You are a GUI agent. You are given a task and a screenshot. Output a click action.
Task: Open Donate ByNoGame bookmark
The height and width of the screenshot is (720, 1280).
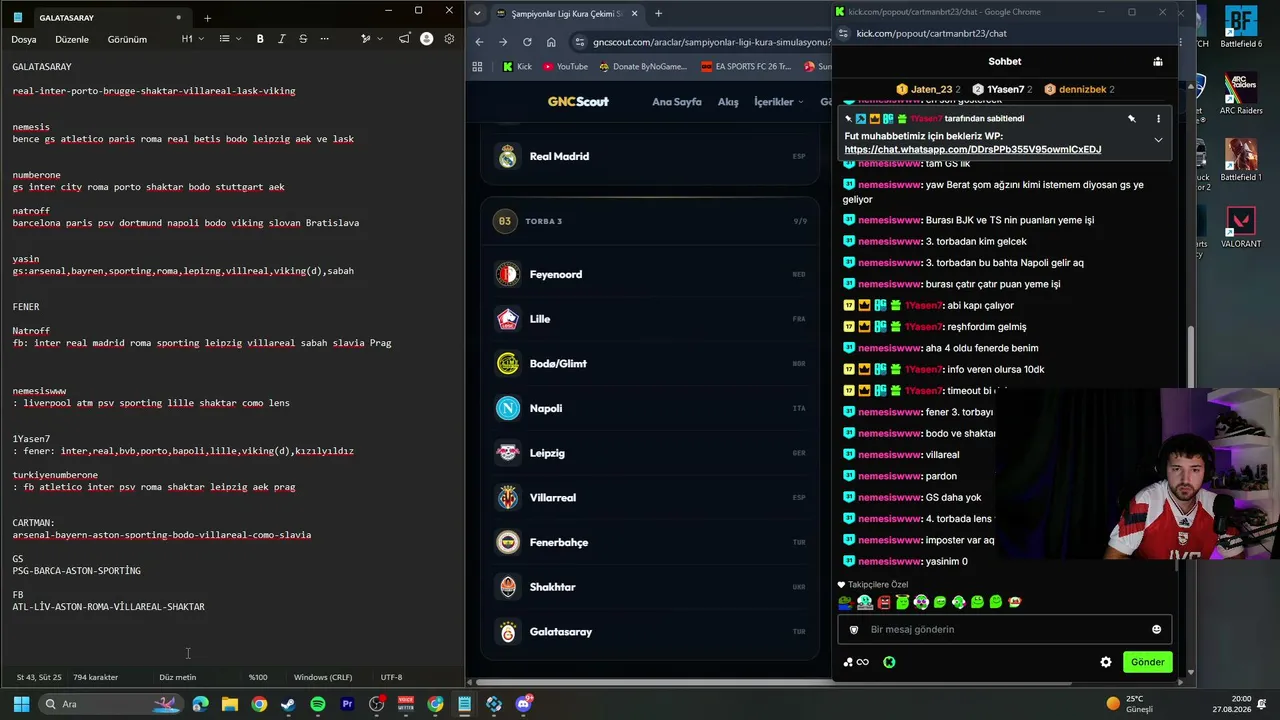[643, 67]
